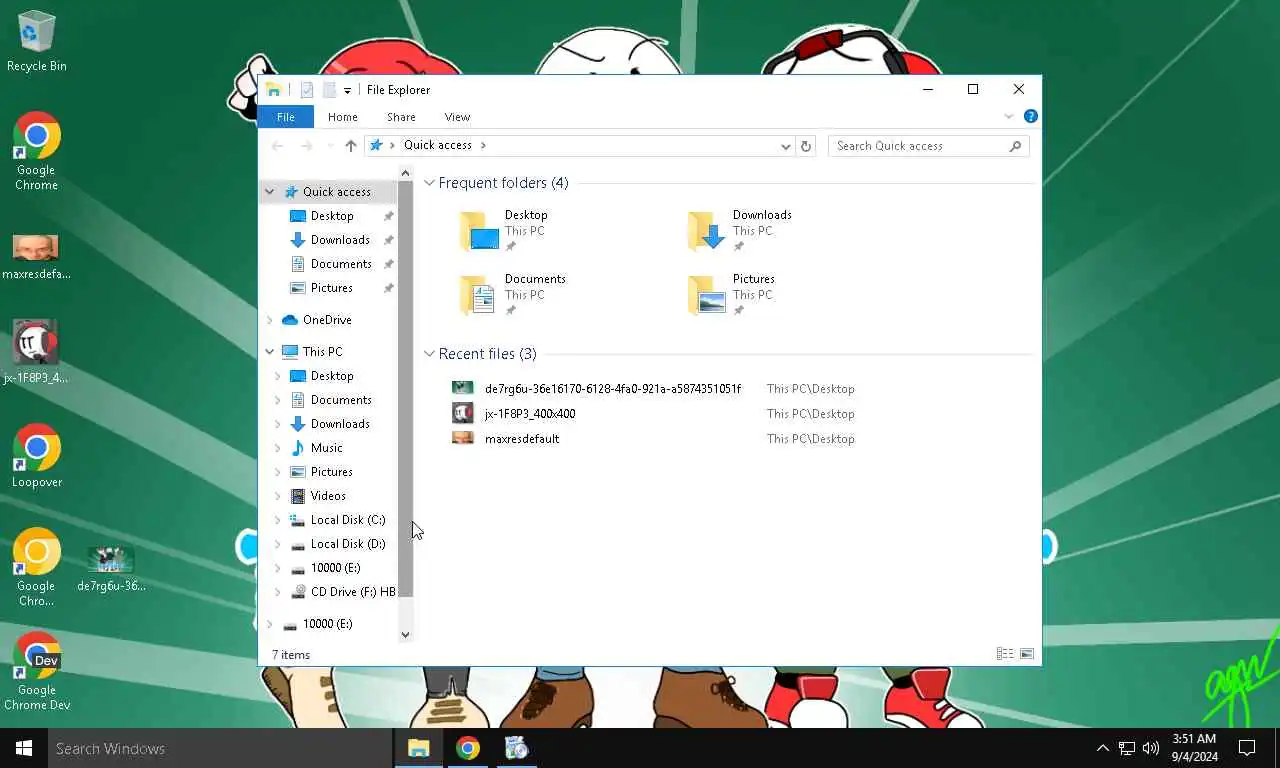Viewport: 1280px width, 768px height.
Task: Switch to the View ribbon tab
Action: click(x=457, y=117)
